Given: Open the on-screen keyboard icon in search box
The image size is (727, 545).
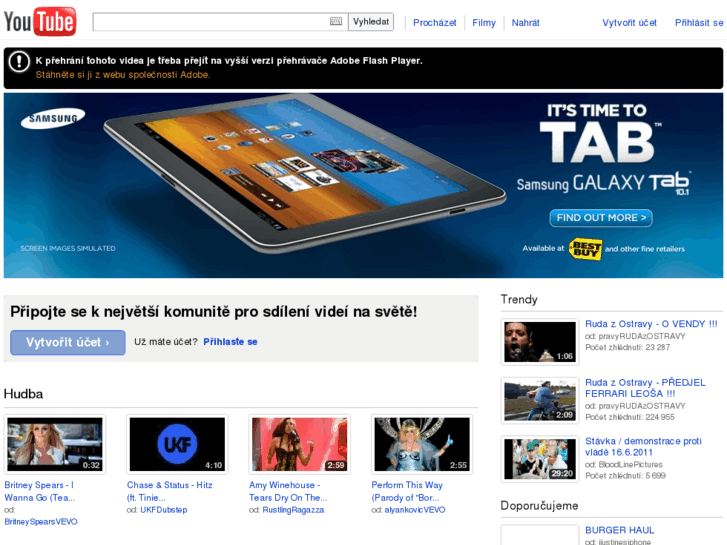Looking at the screenshot, I should [x=336, y=21].
